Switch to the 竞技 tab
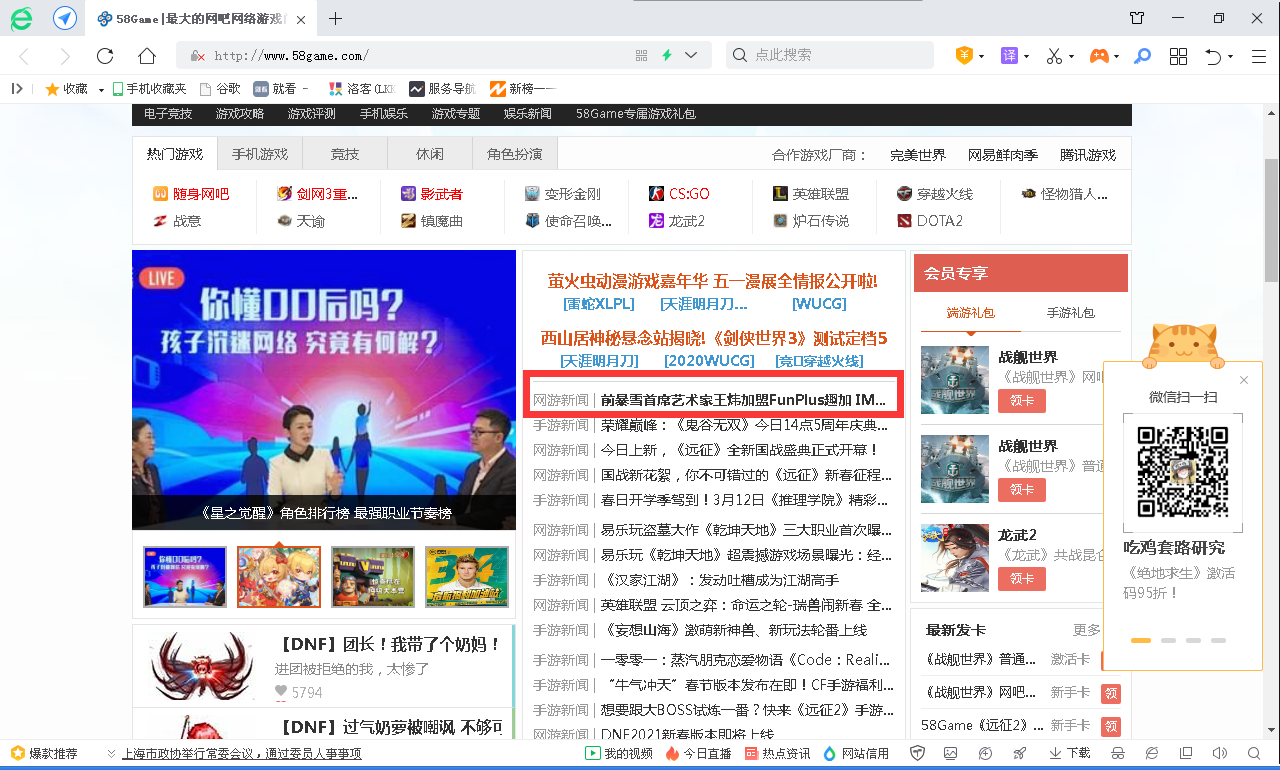 pos(345,154)
